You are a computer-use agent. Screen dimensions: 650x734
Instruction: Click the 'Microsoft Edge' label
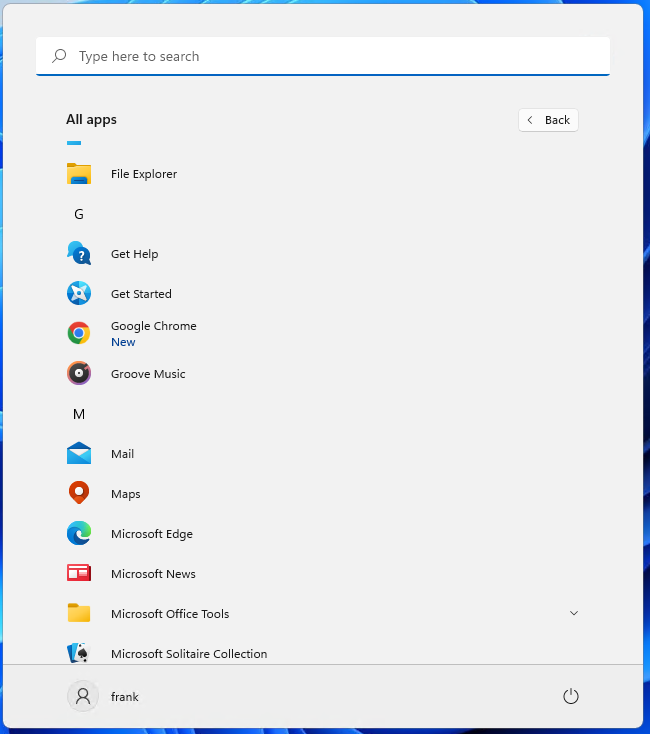click(152, 534)
